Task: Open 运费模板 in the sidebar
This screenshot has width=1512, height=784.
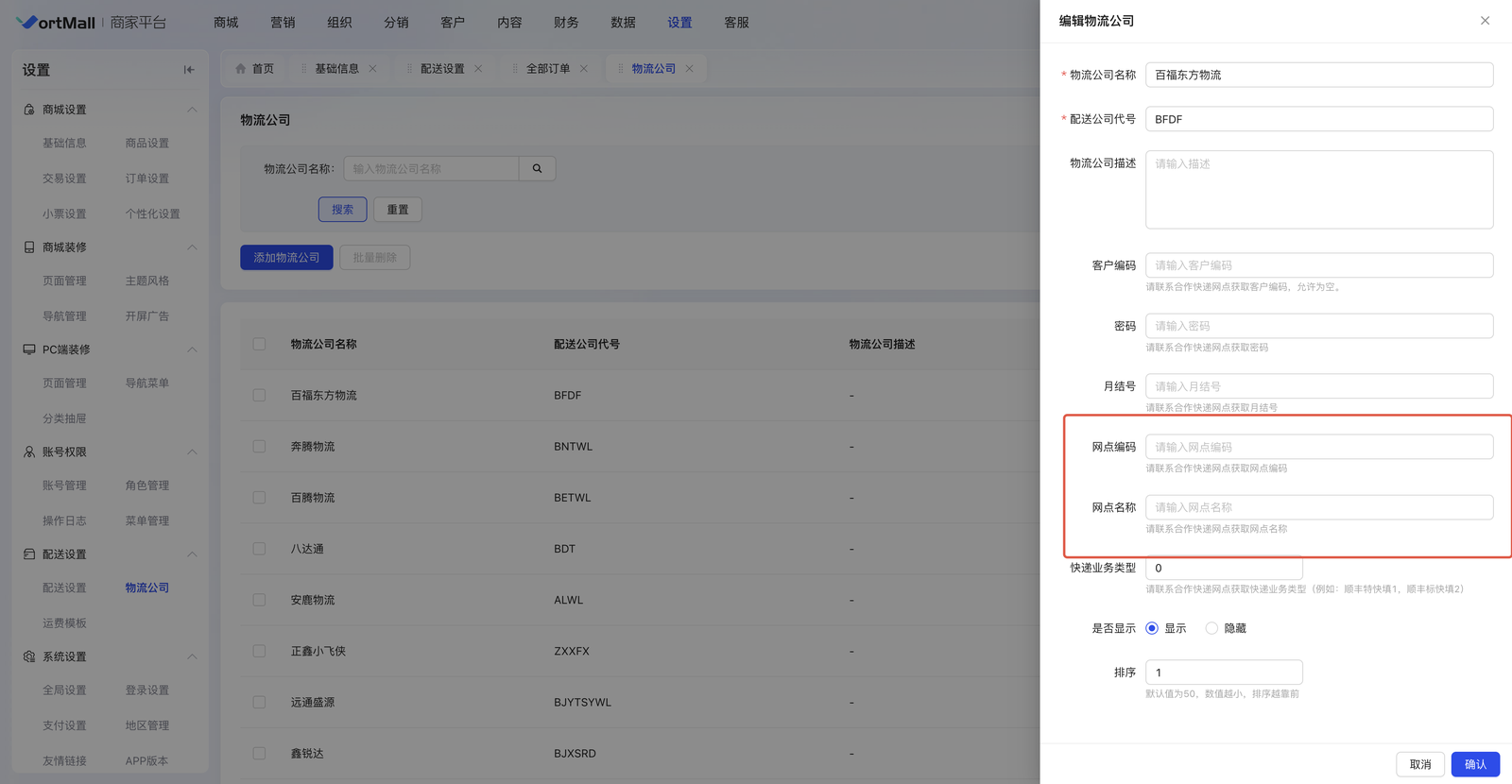Action: (x=64, y=623)
